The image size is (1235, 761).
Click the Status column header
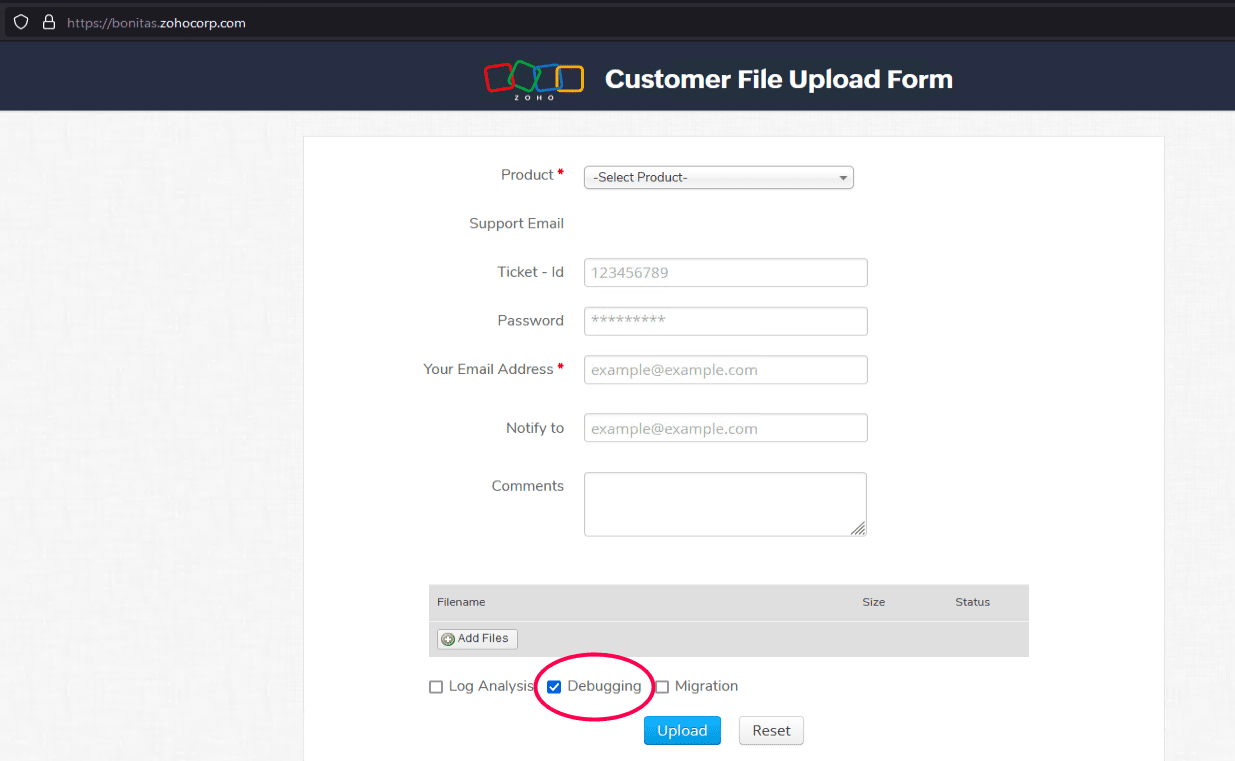972,602
